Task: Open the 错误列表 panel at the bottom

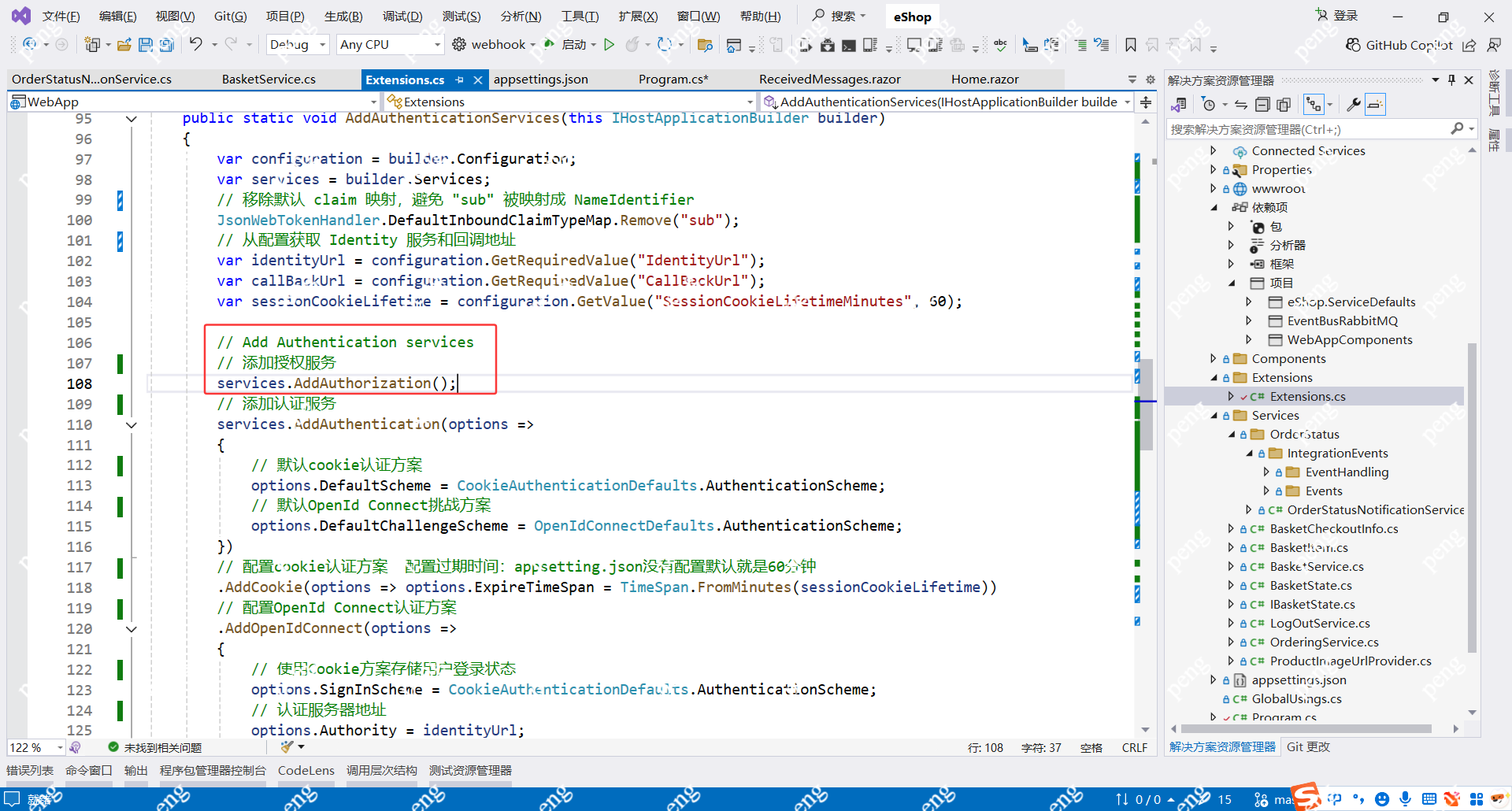Action: click(30, 771)
